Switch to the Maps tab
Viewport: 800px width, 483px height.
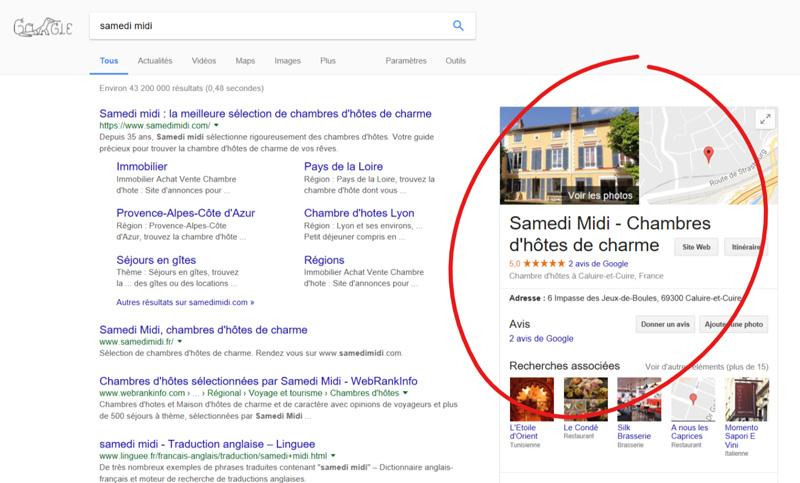[x=245, y=61]
